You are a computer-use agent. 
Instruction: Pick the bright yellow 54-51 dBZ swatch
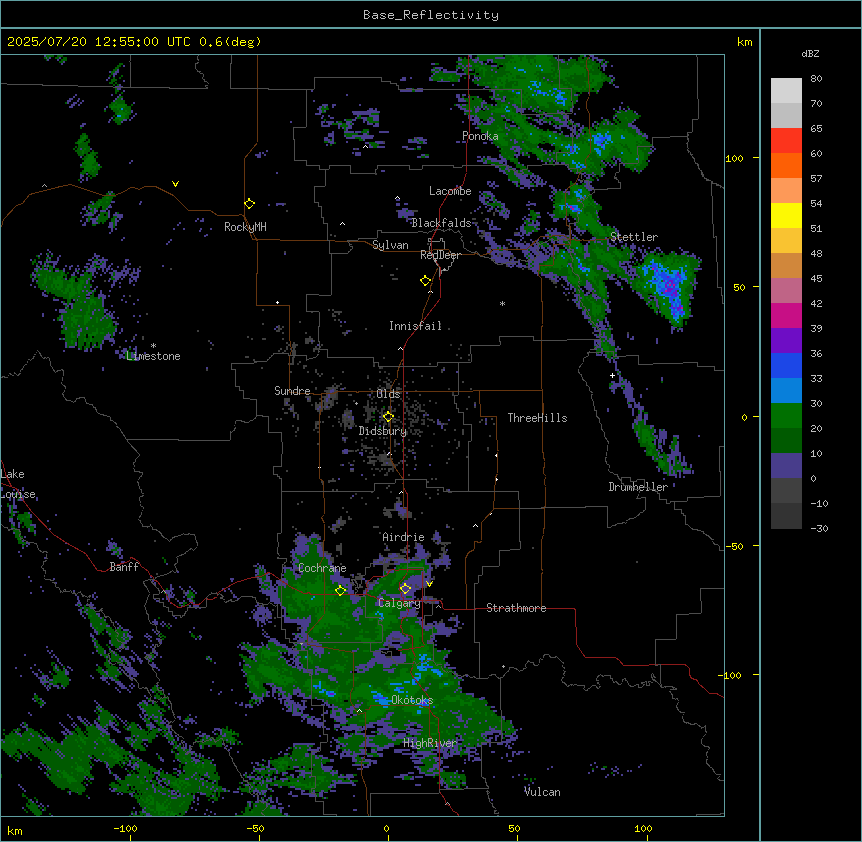[786, 215]
